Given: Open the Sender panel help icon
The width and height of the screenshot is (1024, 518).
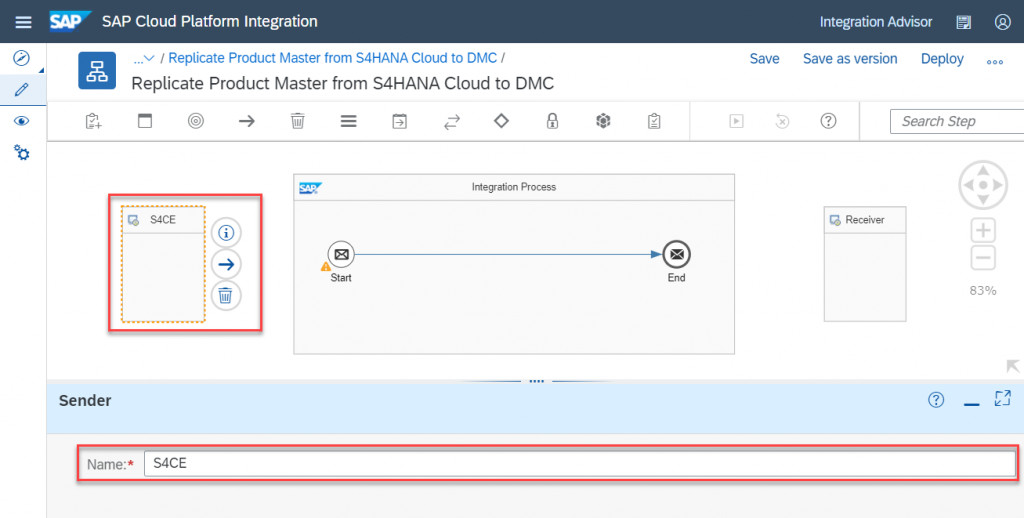Looking at the screenshot, I should (936, 400).
